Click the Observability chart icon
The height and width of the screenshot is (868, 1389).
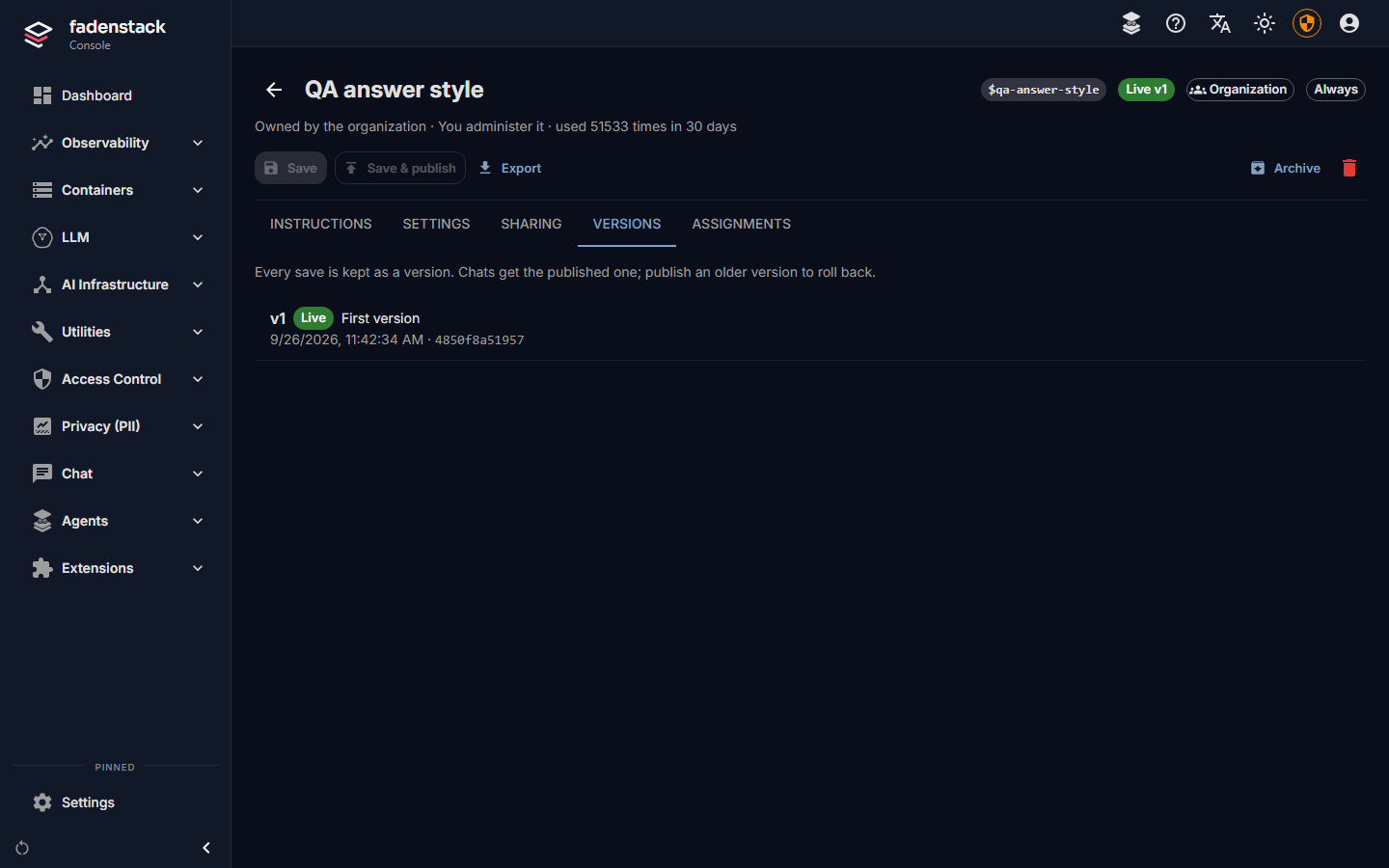(42, 143)
